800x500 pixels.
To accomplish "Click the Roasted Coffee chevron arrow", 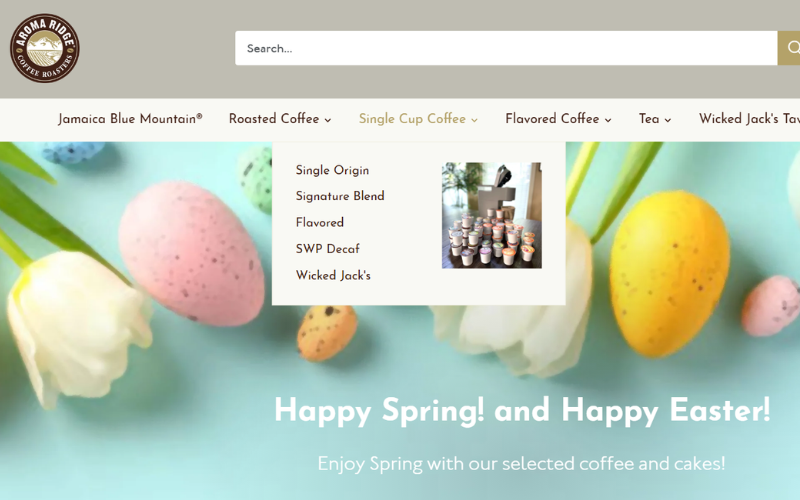I will click(328, 120).
